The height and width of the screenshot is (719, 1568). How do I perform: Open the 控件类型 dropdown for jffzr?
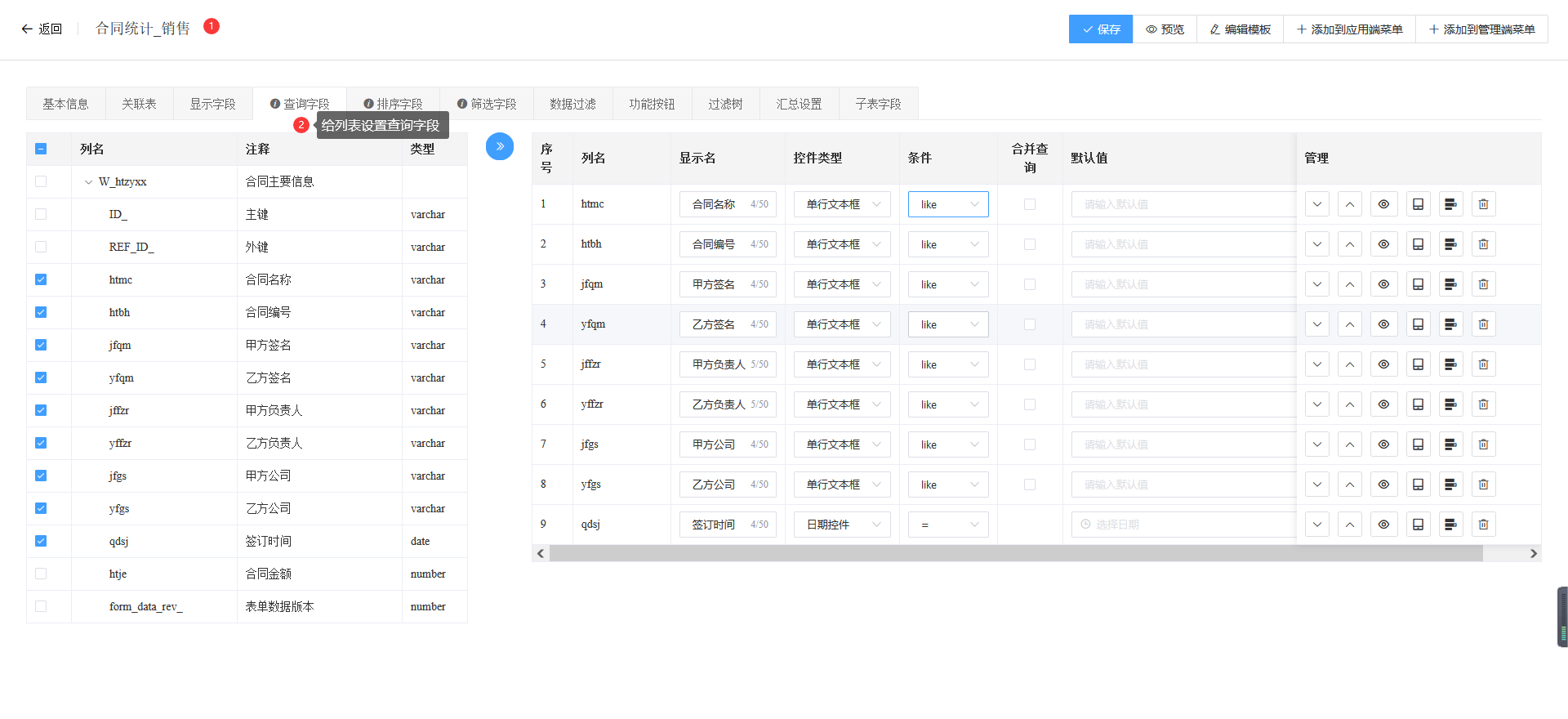click(x=842, y=364)
